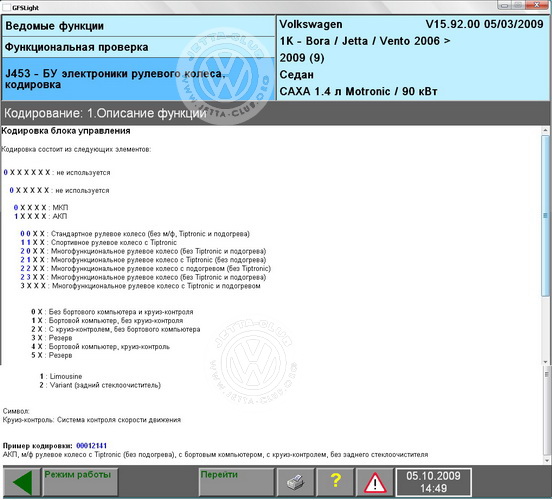Select the Функциональная проверка row

coord(138,47)
